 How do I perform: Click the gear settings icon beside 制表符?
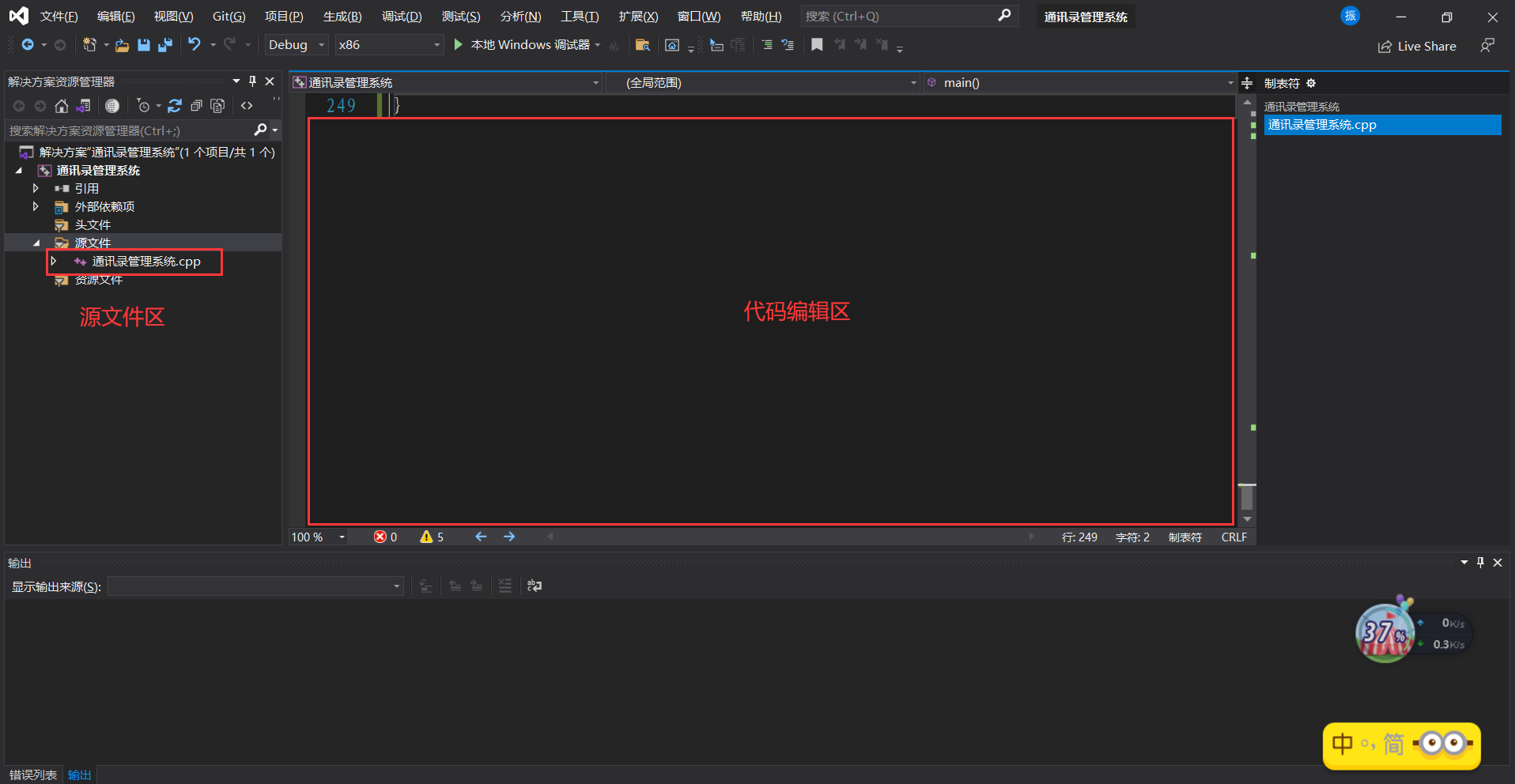point(1311,83)
